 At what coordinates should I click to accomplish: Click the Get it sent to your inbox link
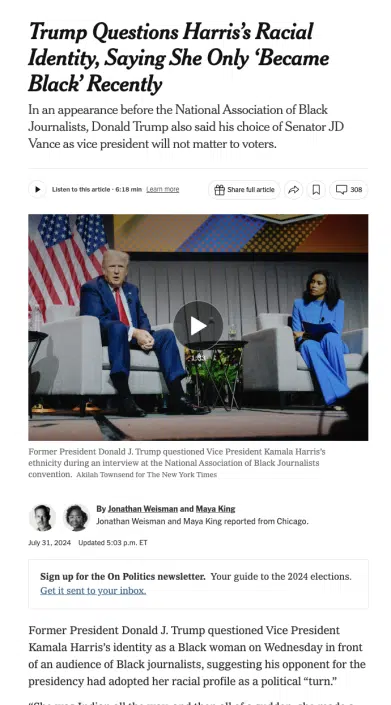(x=93, y=590)
